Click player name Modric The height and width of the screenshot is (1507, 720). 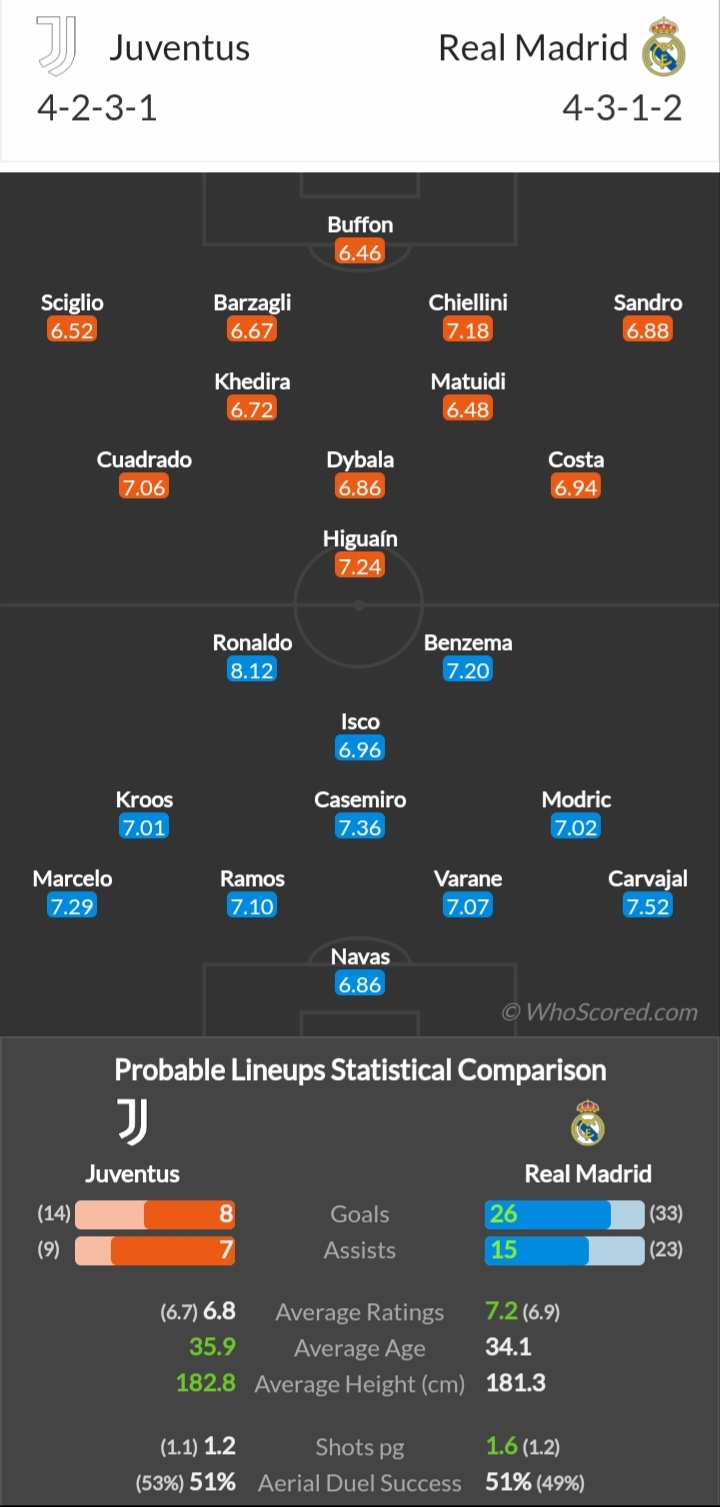click(x=576, y=799)
